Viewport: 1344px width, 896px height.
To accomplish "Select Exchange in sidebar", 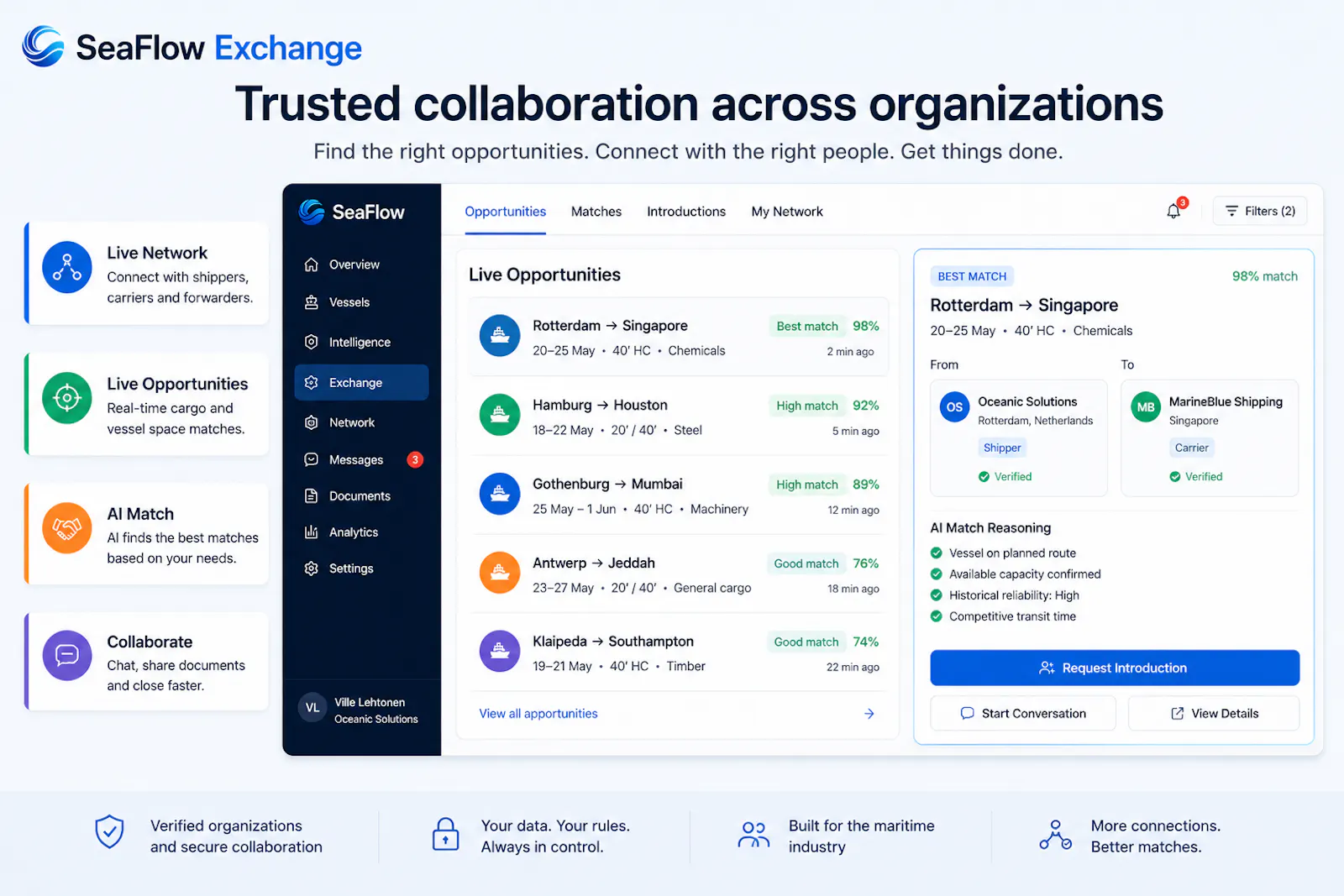I will 361,382.
